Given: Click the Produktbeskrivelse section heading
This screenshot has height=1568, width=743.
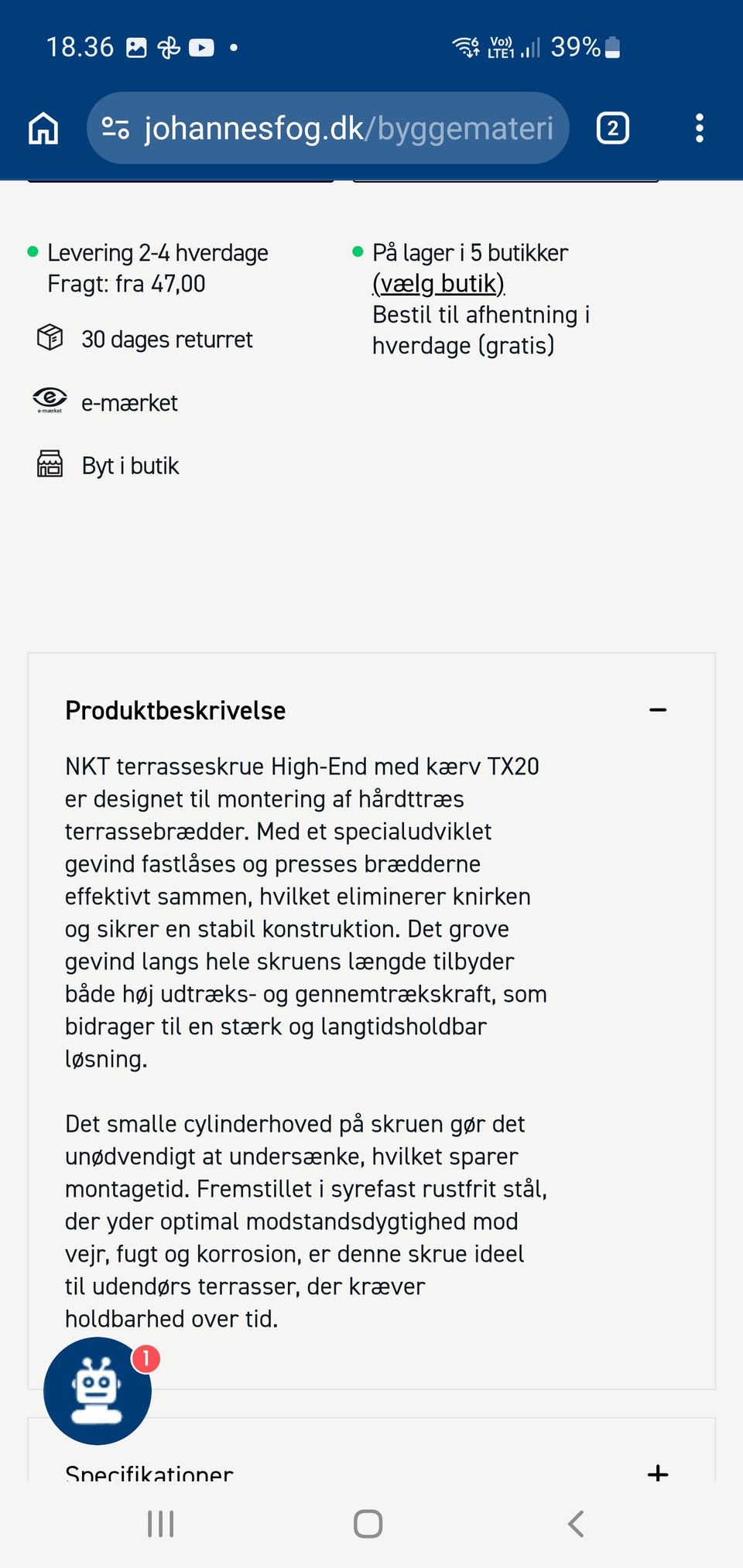Looking at the screenshot, I should (176, 710).
